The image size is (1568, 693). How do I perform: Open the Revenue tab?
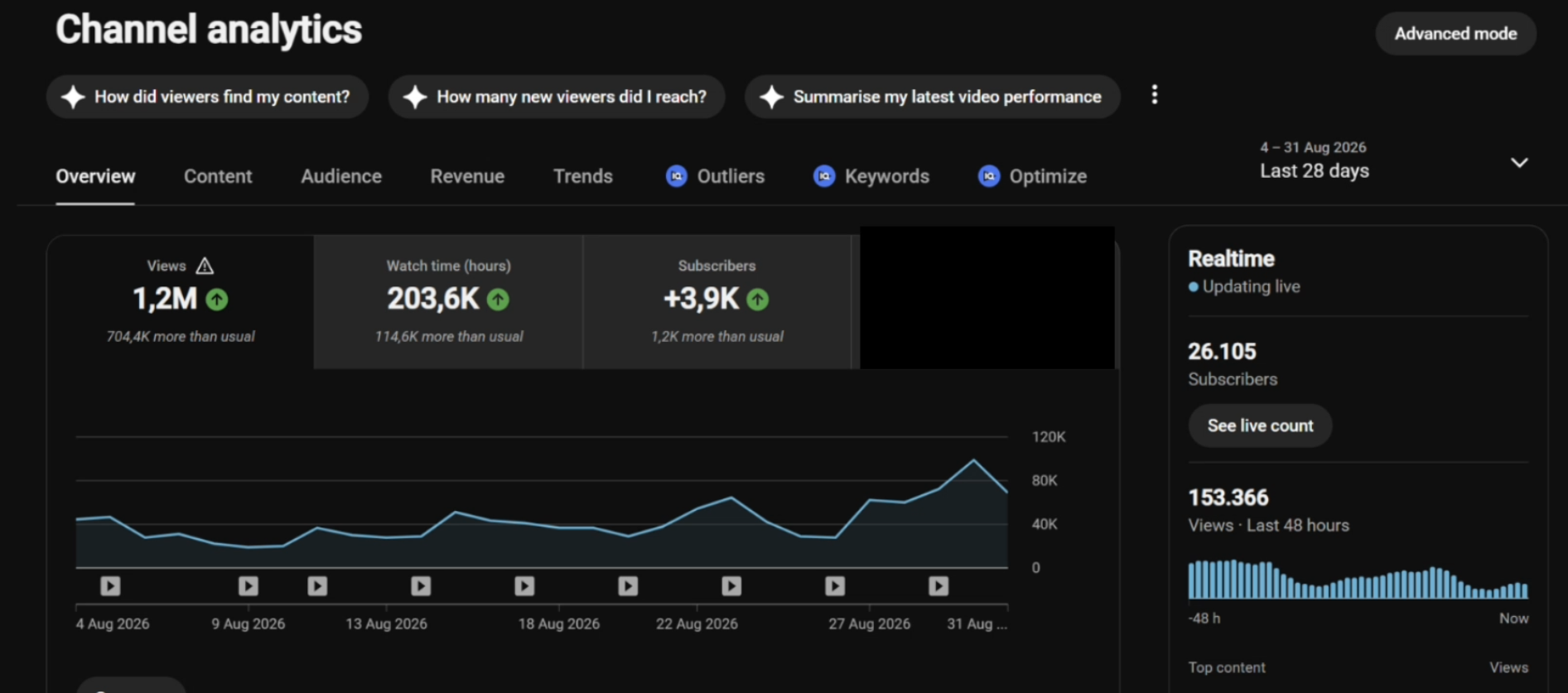467,176
